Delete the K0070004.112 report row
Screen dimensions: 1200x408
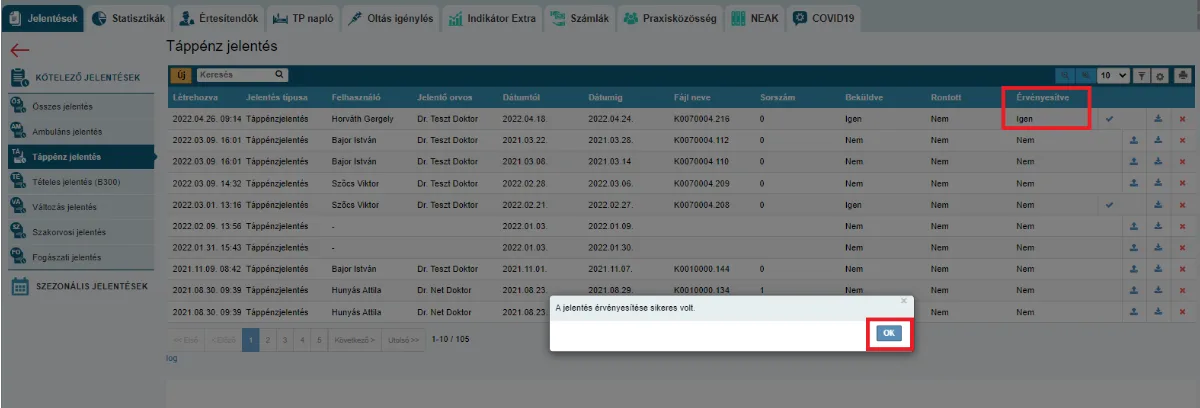1182,140
